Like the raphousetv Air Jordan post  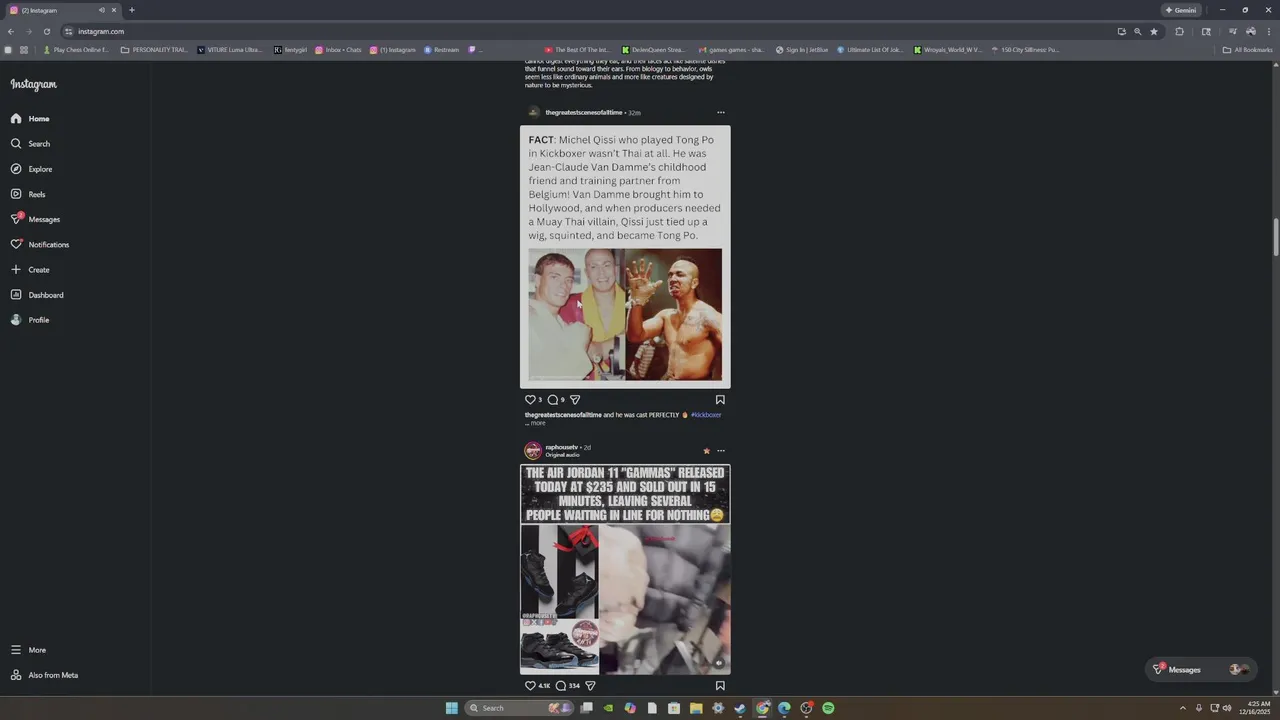pos(530,686)
